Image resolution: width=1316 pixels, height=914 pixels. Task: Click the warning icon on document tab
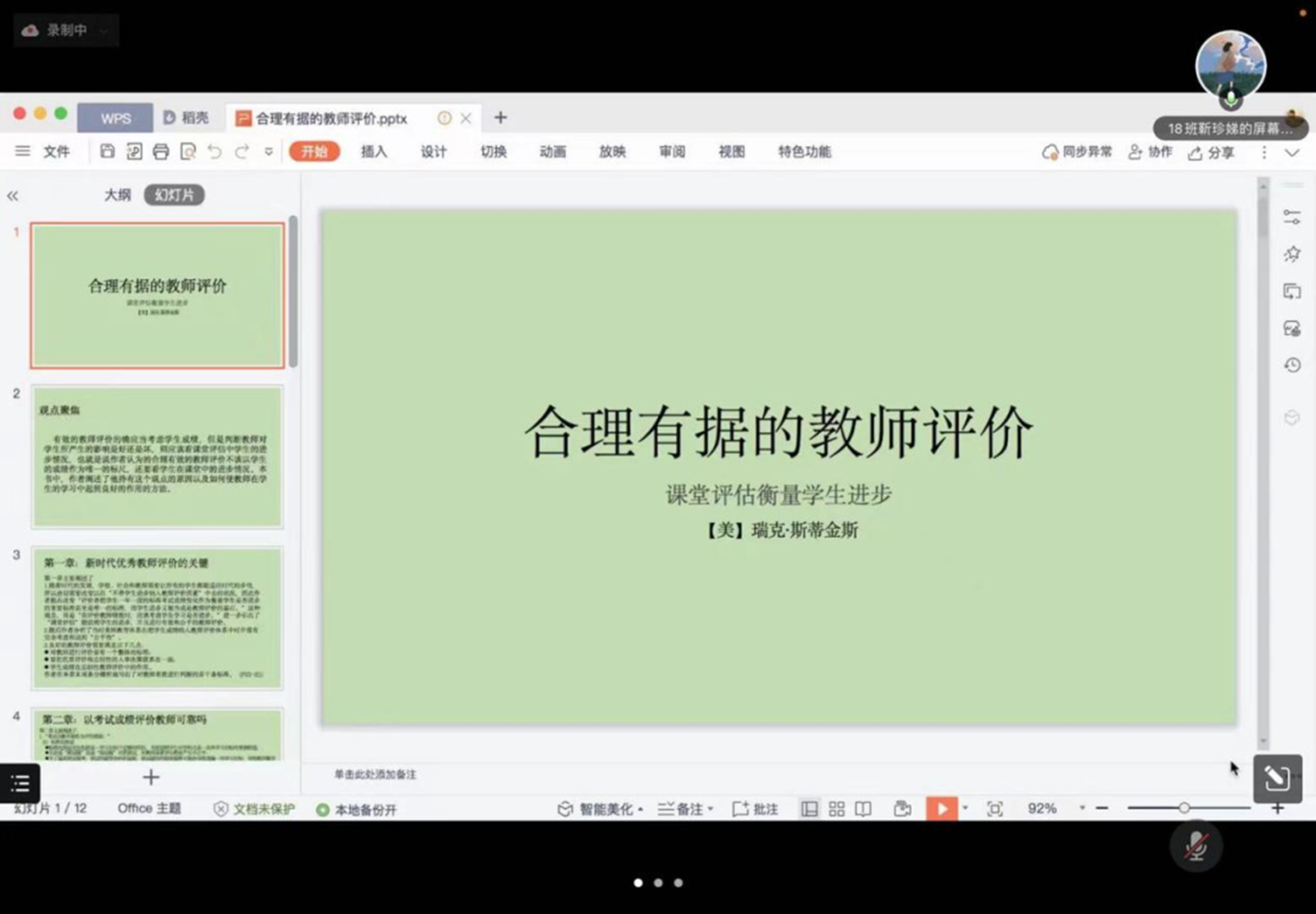(x=444, y=118)
